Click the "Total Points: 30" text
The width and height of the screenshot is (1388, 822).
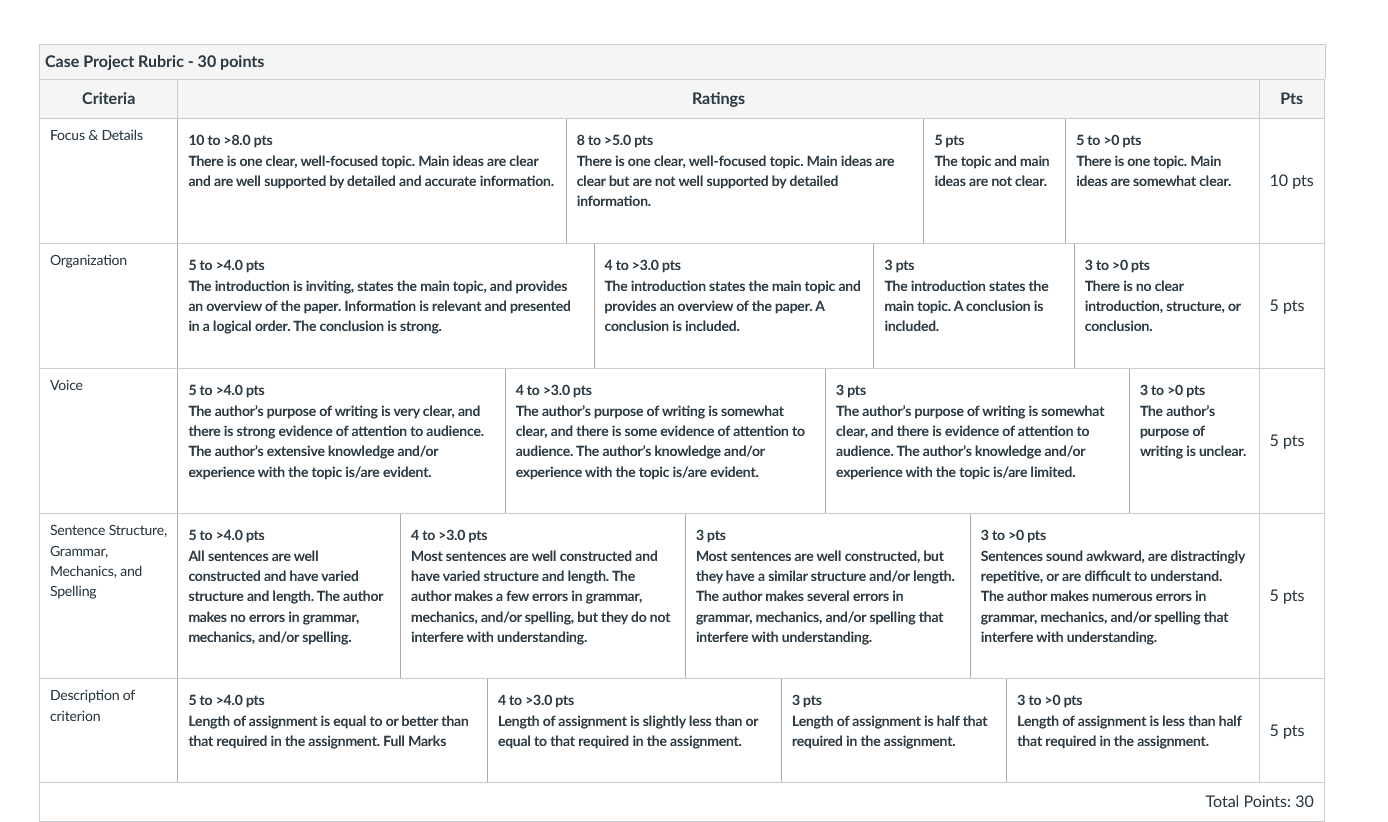click(1259, 801)
